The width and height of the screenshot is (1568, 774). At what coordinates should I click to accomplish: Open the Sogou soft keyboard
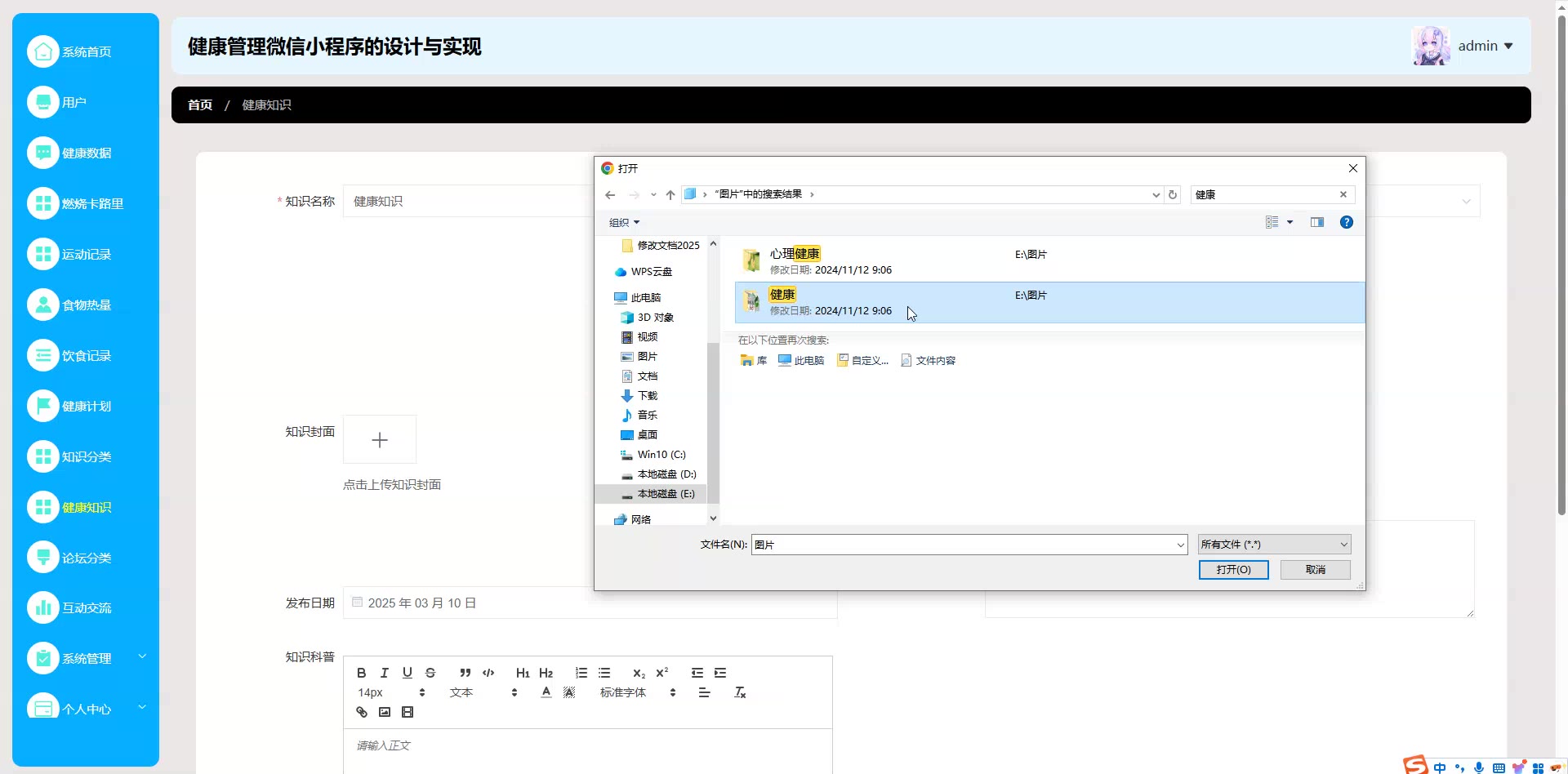tap(1499, 767)
